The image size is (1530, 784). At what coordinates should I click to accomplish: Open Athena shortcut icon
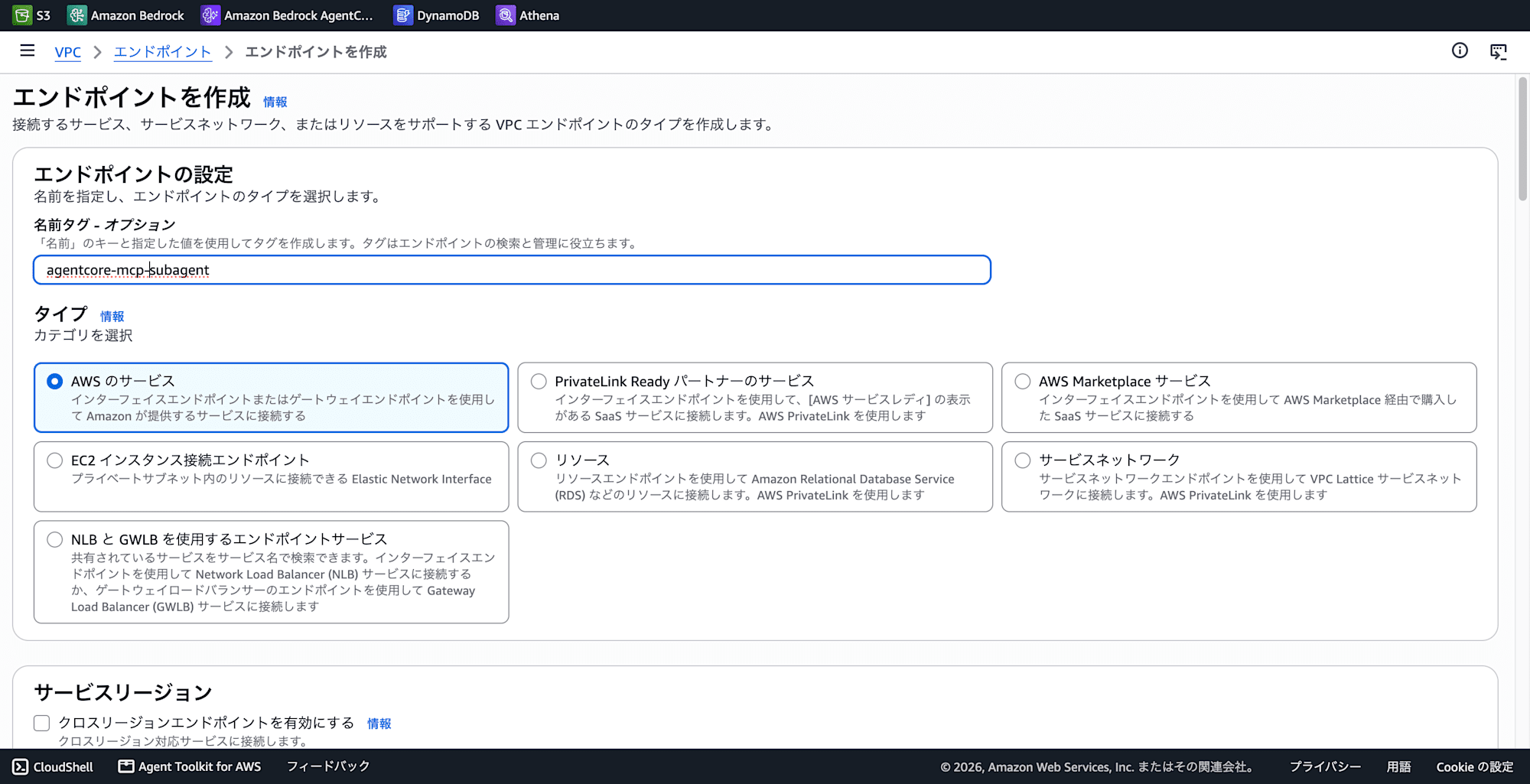(x=505, y=15)
